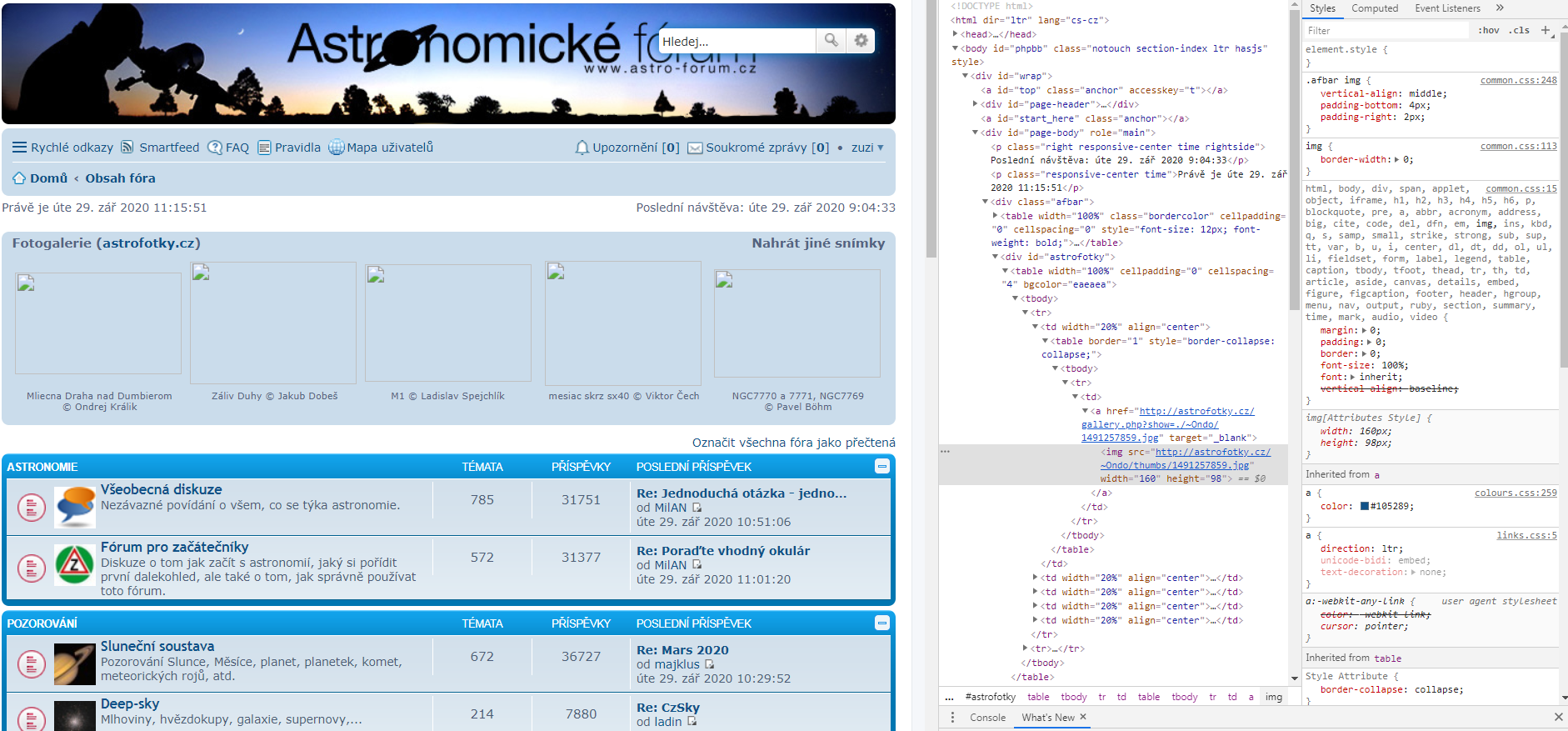
Task: Collapse the div page-body node
Action: pyautogui.click(x=976, y=133)
